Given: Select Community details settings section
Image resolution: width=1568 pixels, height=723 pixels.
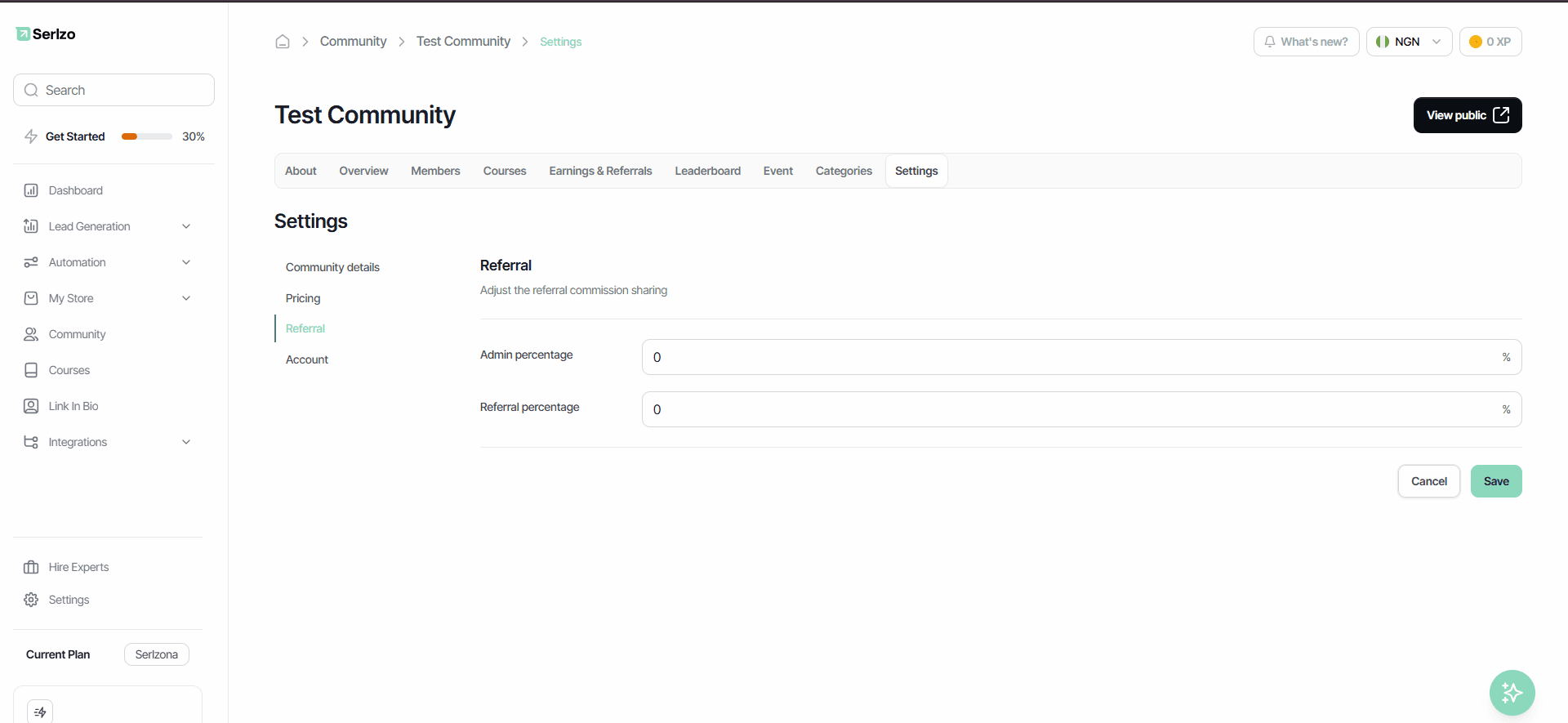Looking at the screenshot, I should point(332,267).
